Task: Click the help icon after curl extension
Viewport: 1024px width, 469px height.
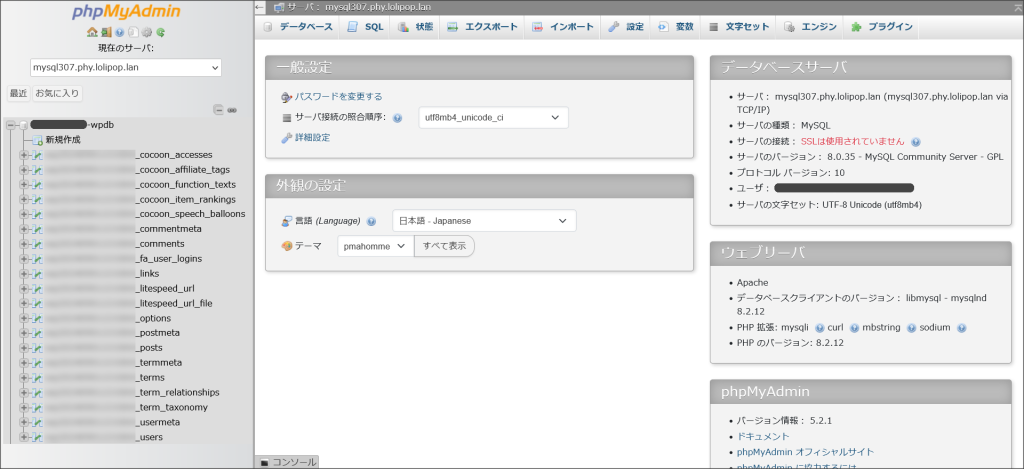Action: pos(854,328)
